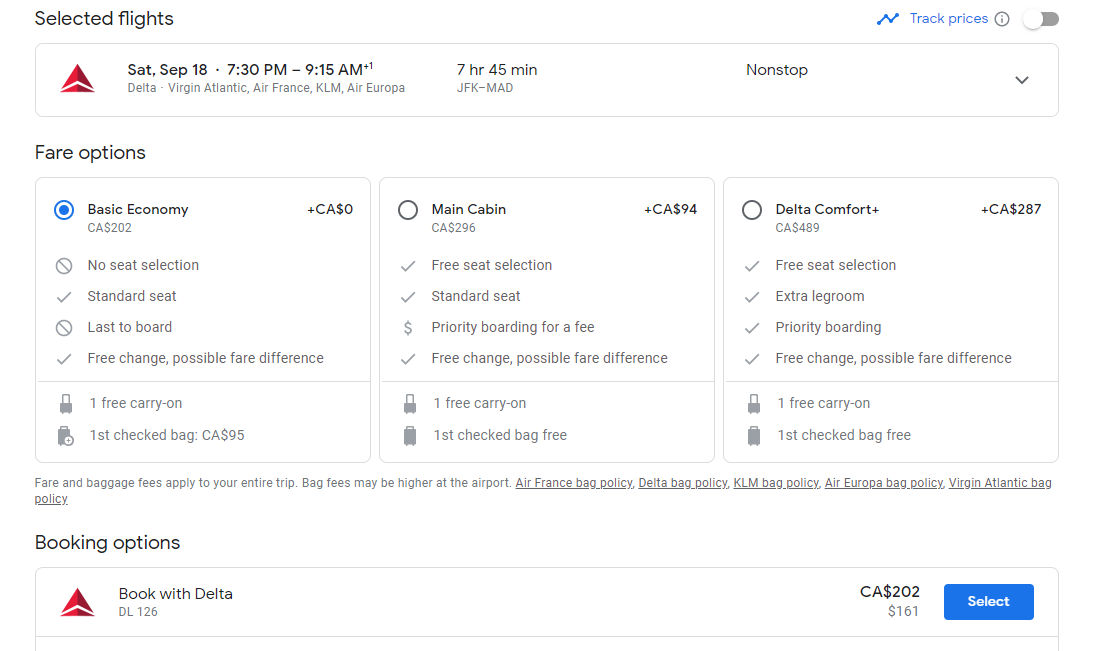Choose the Main Cabin fare option
The width and height of the screenshot is (1115, 651).
click(408, 210)
